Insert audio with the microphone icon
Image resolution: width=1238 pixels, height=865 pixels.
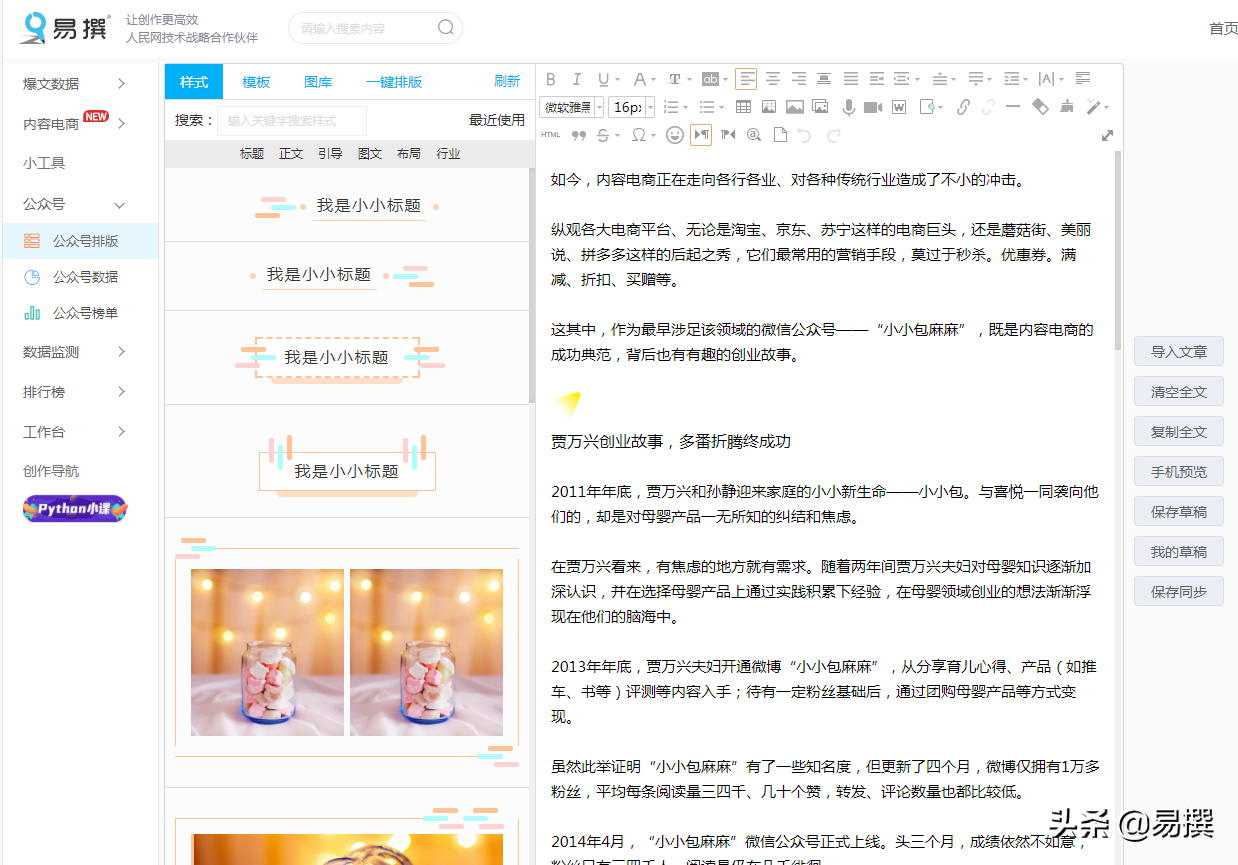[x=848, y=107]
